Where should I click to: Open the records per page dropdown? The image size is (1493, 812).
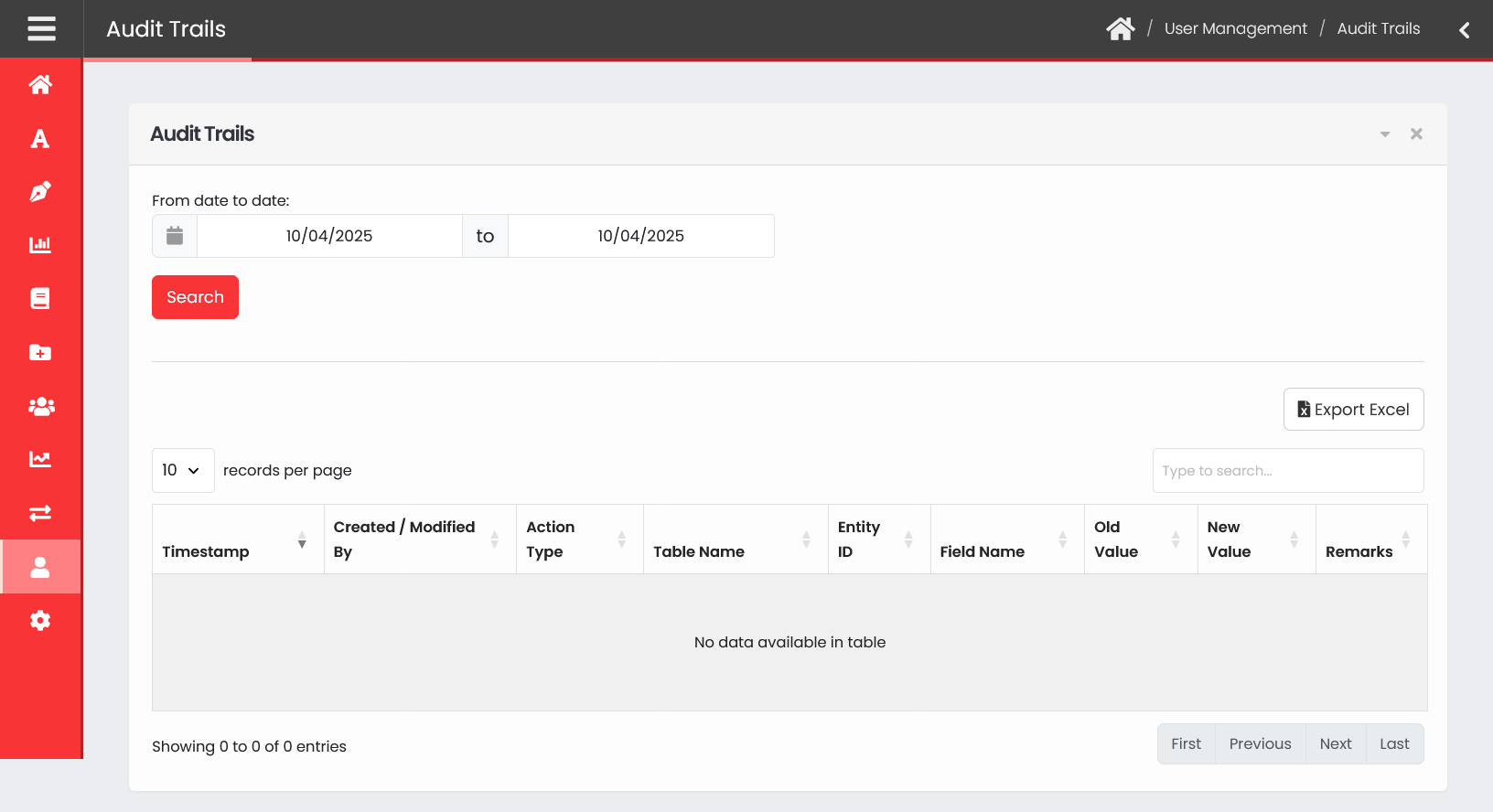183,470
